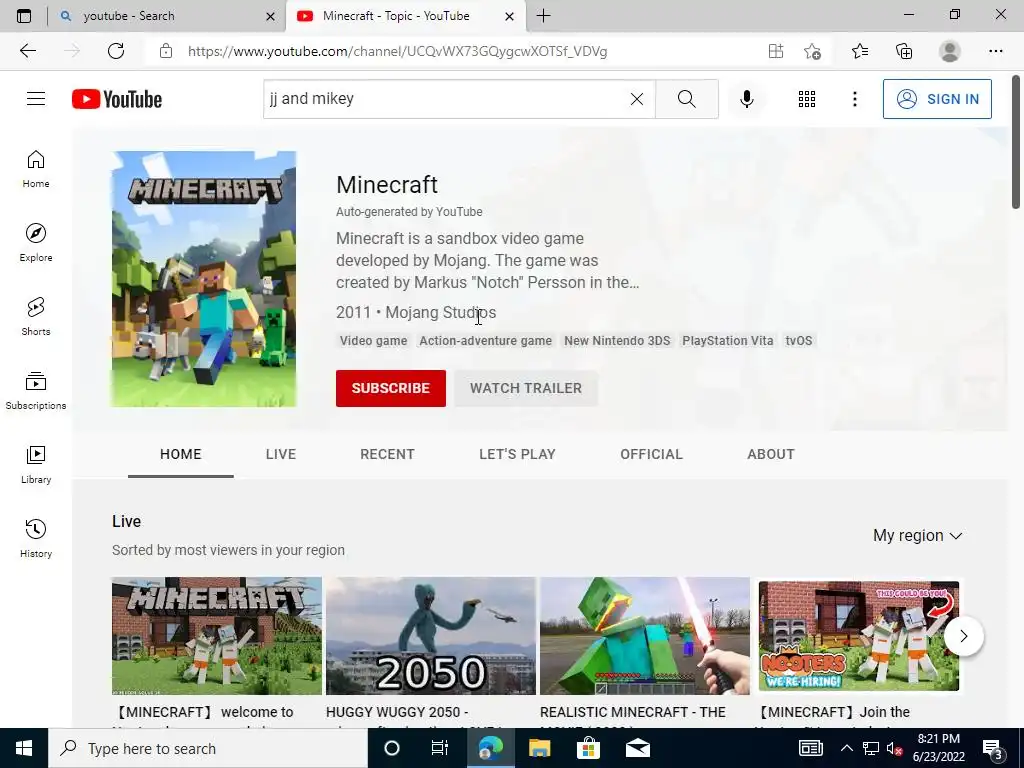The height and width of the screenshot is (768, 1024).
Task: Open Explore in sidebar
Action: point(36,243)
